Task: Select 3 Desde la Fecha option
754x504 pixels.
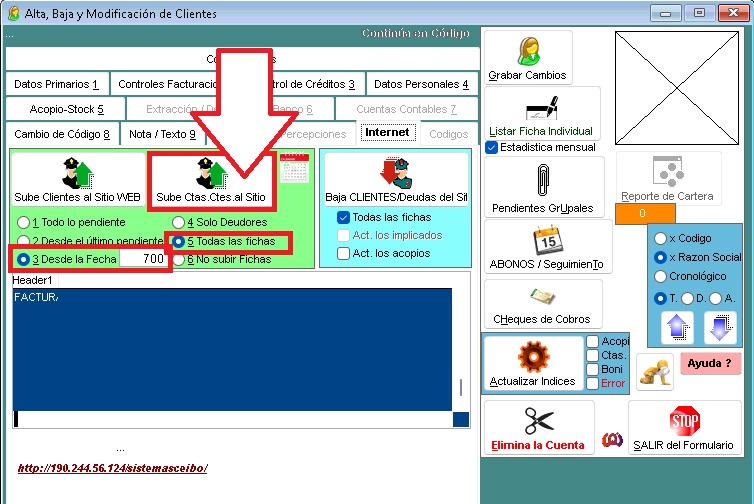Action: [x=23, y=259]
